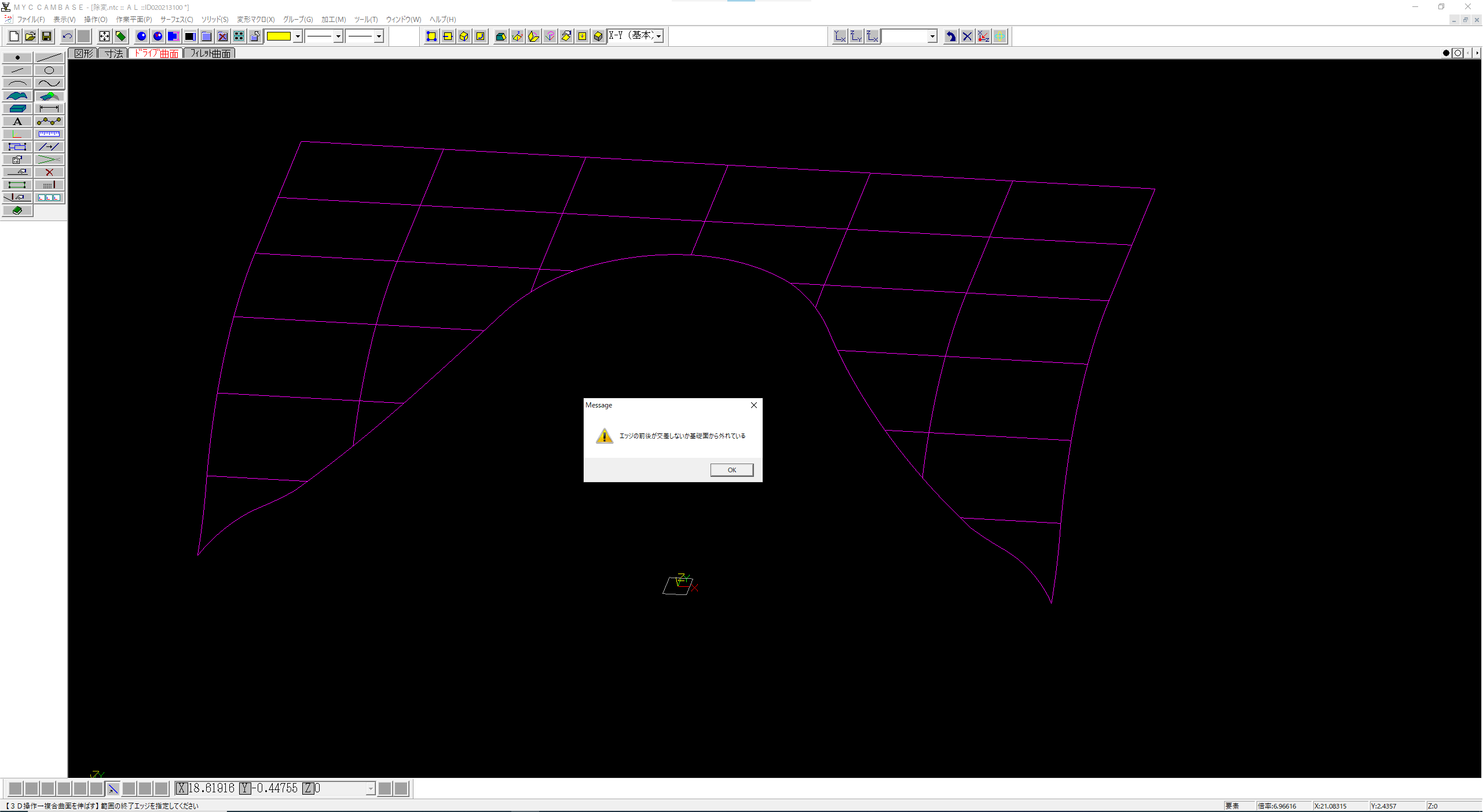Open the ファイル(F) menu
1483x812 pixels.
pyautogui.click(x=31, y=19)
